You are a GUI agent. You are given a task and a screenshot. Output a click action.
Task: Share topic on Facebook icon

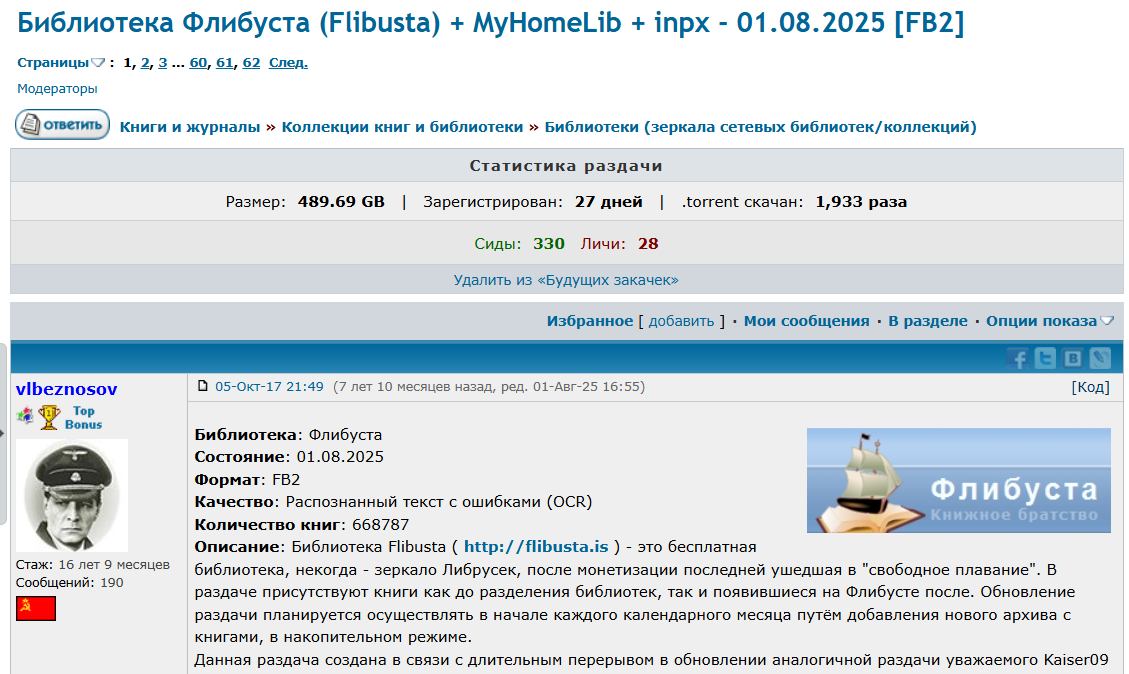pos(1017,358)
